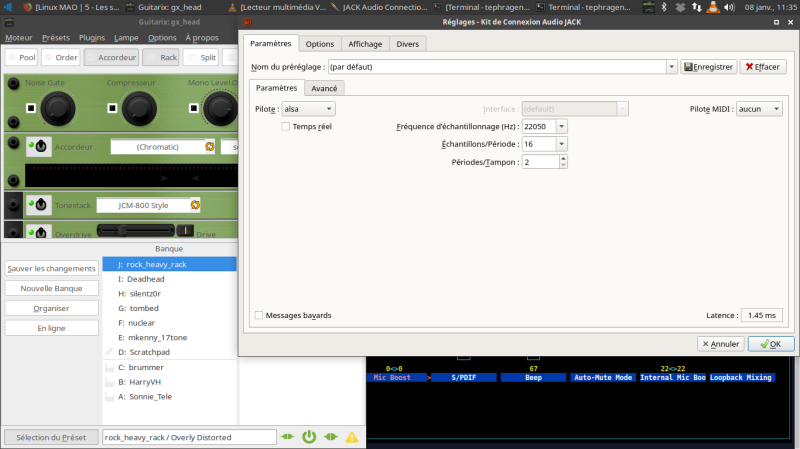Expand the Nom du préréglage dropdown arrow
The image size is (800, 449).
point(671,67)
